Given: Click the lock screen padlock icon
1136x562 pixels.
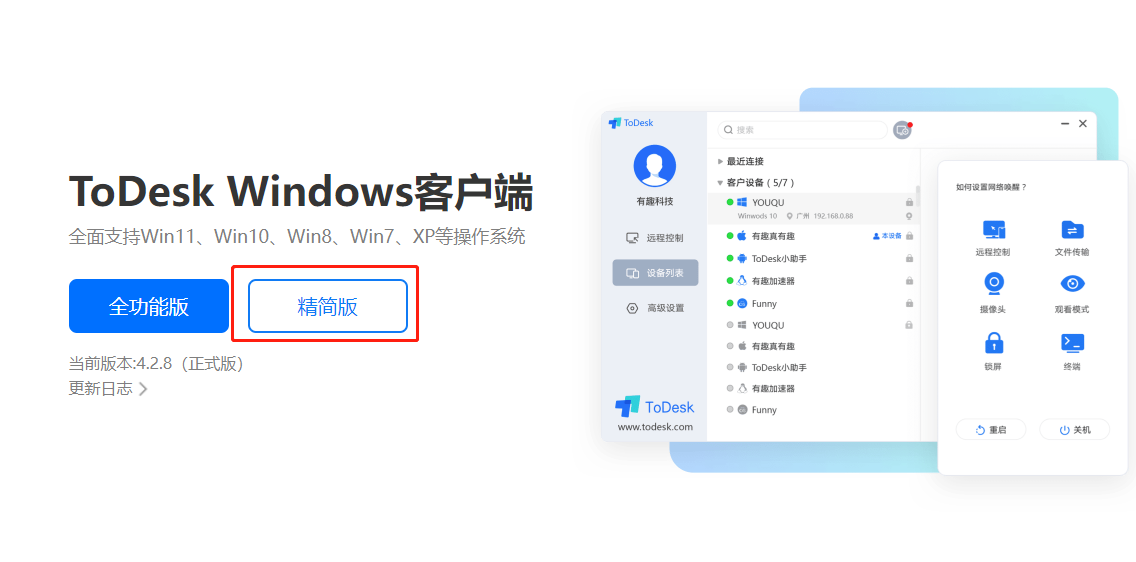Looking at the screenshot, I should click(x=993, y=342).
